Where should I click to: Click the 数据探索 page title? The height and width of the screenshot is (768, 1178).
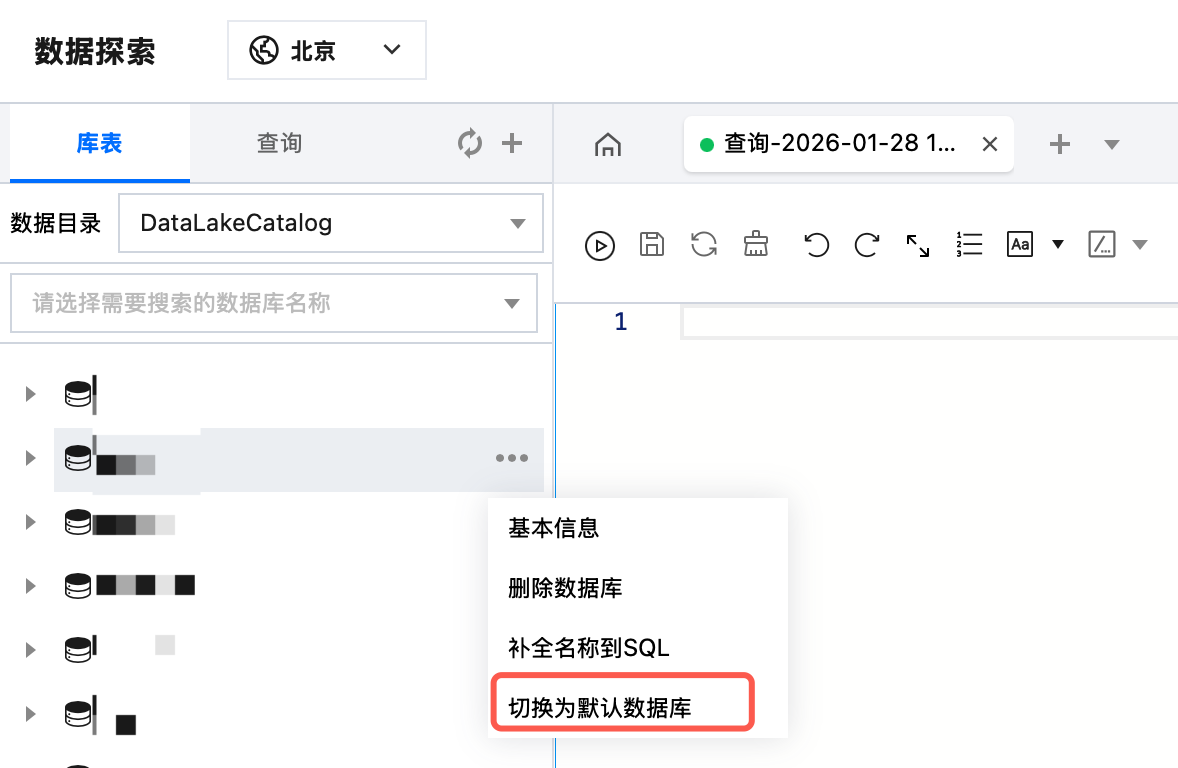95,51
